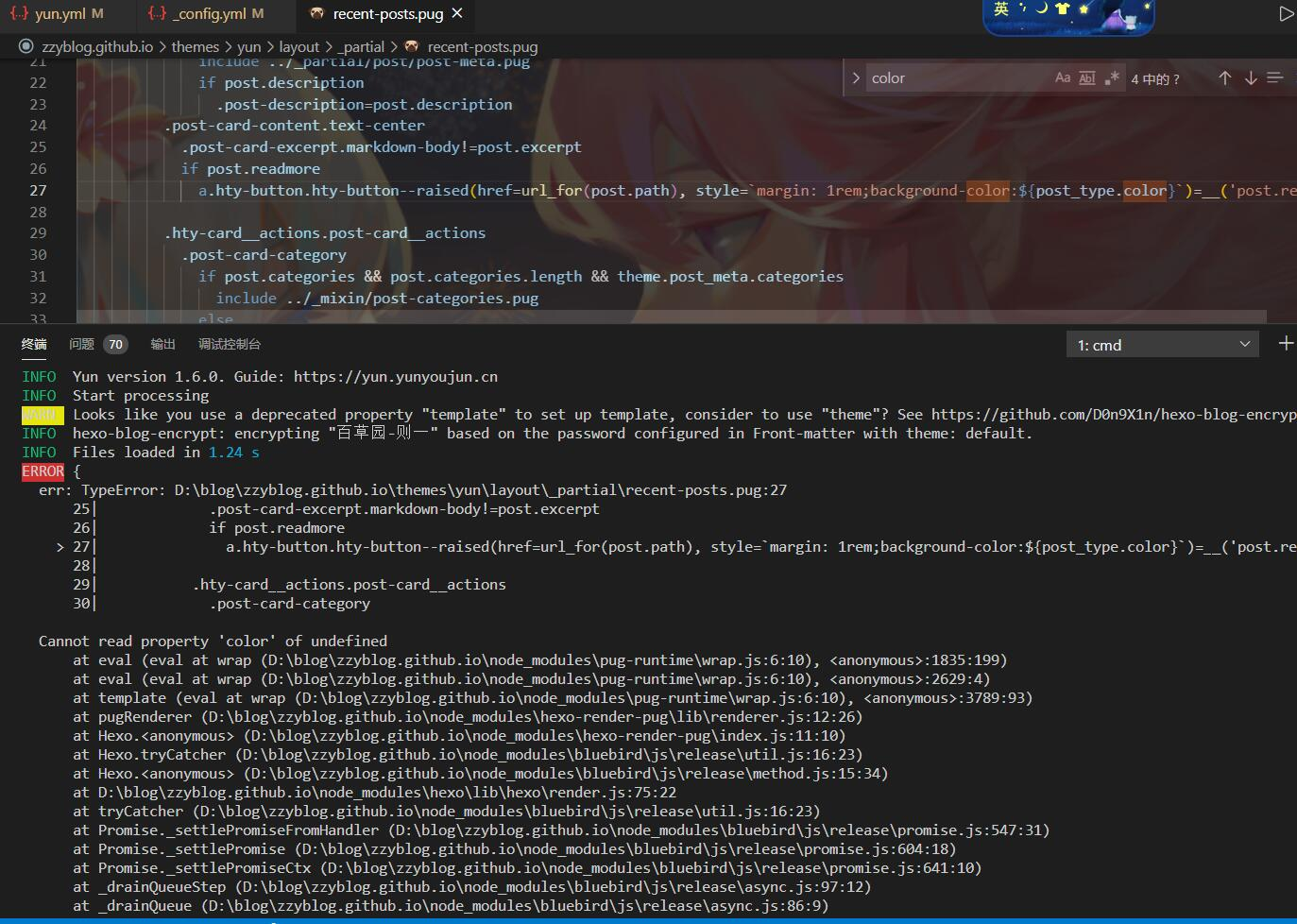Click the red ERROR label in terminal
Image resolution: width=1297 pixels, height=924 pixels.
tap(43, 471)
